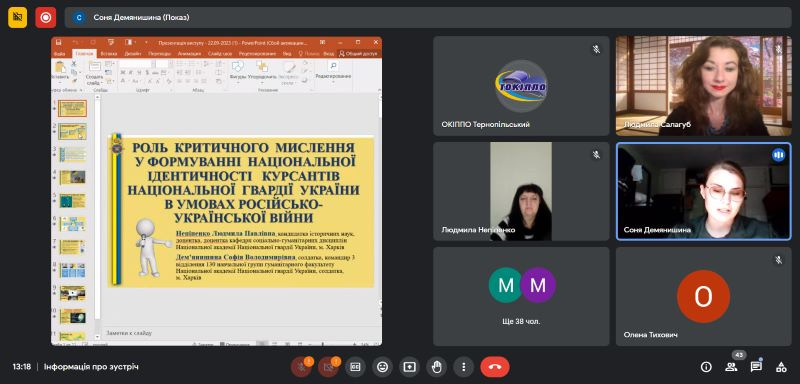Select the ОКІППО Тернопільський participant tile

(521, 86)
